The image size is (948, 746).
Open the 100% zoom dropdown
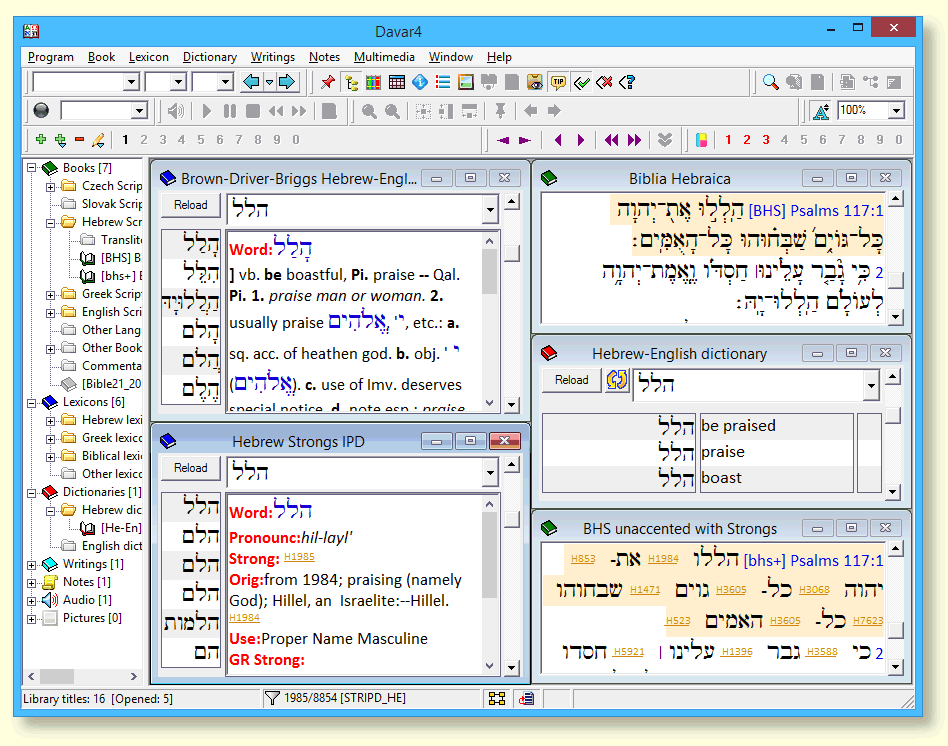point(897,111)
